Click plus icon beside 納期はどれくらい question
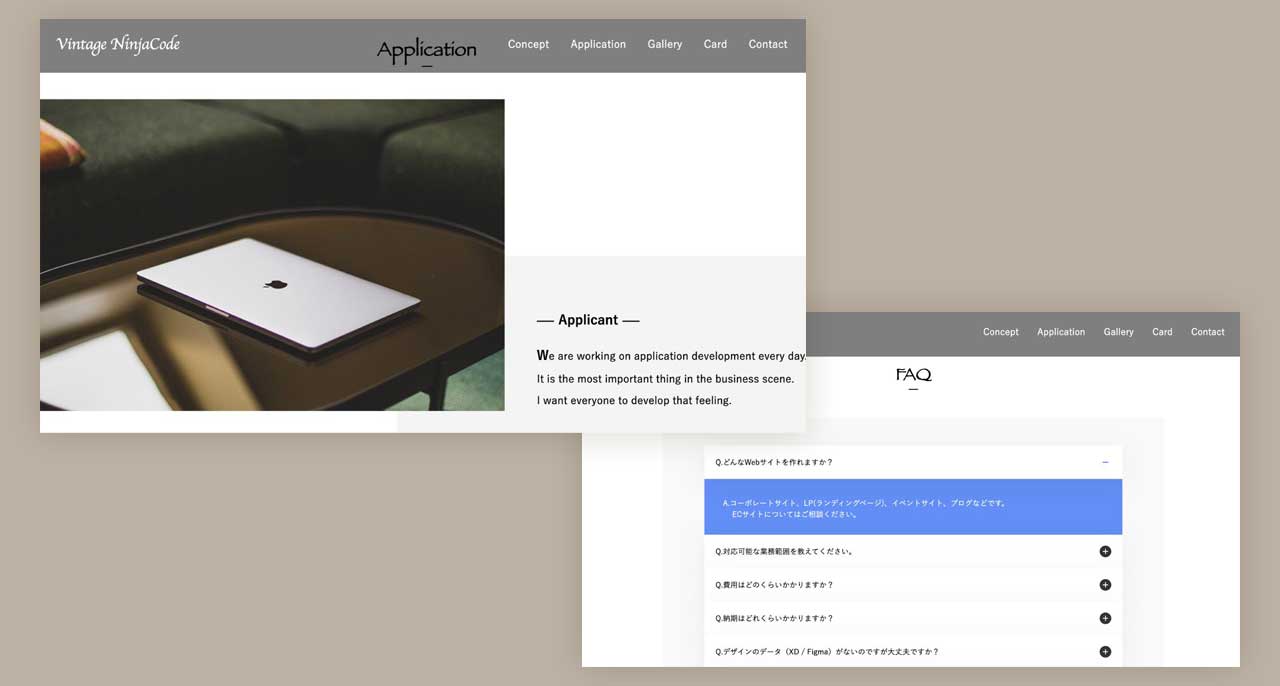 tap(1105, 618)
